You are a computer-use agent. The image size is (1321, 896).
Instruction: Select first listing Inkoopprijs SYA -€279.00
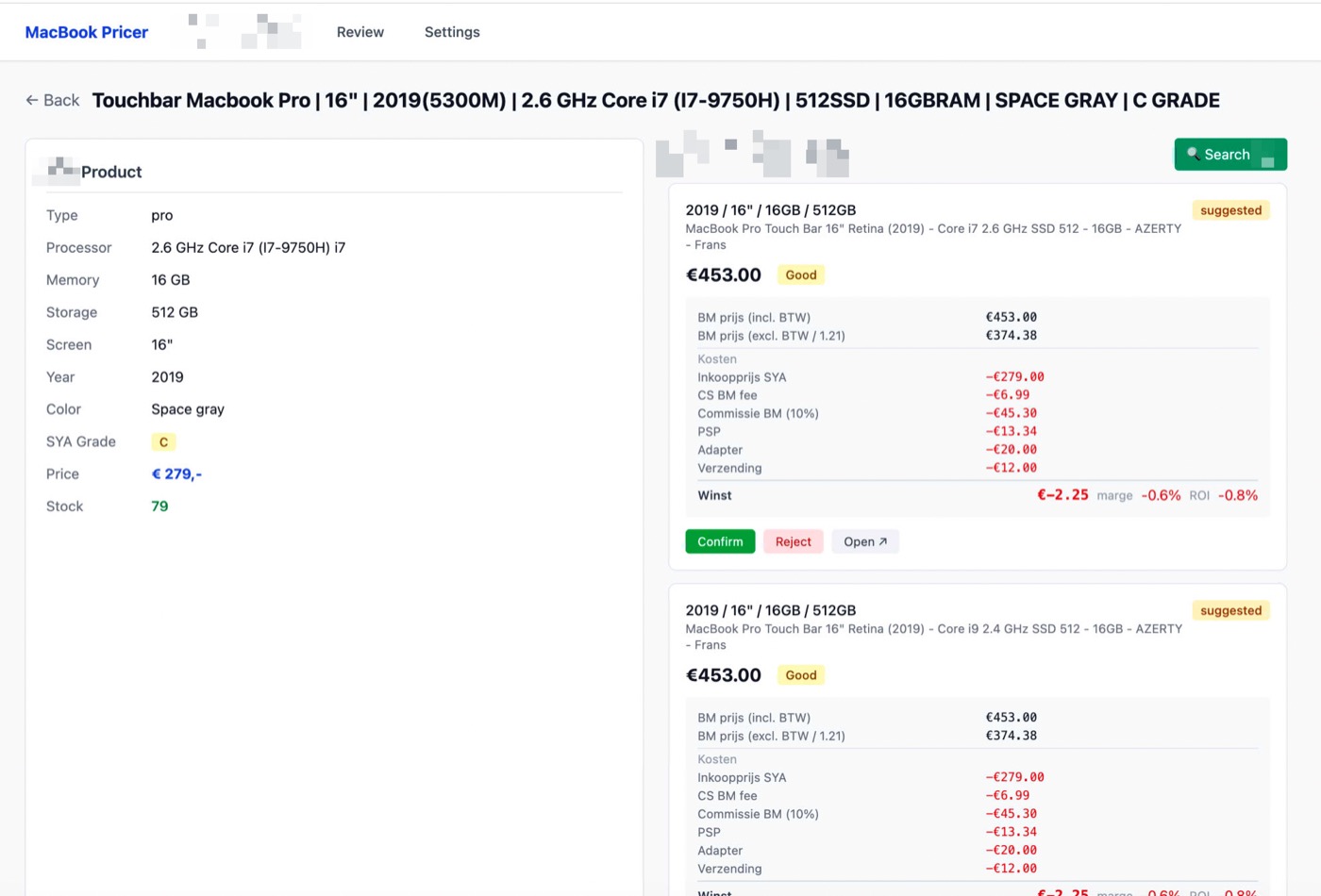click(x=1014, y=376)
